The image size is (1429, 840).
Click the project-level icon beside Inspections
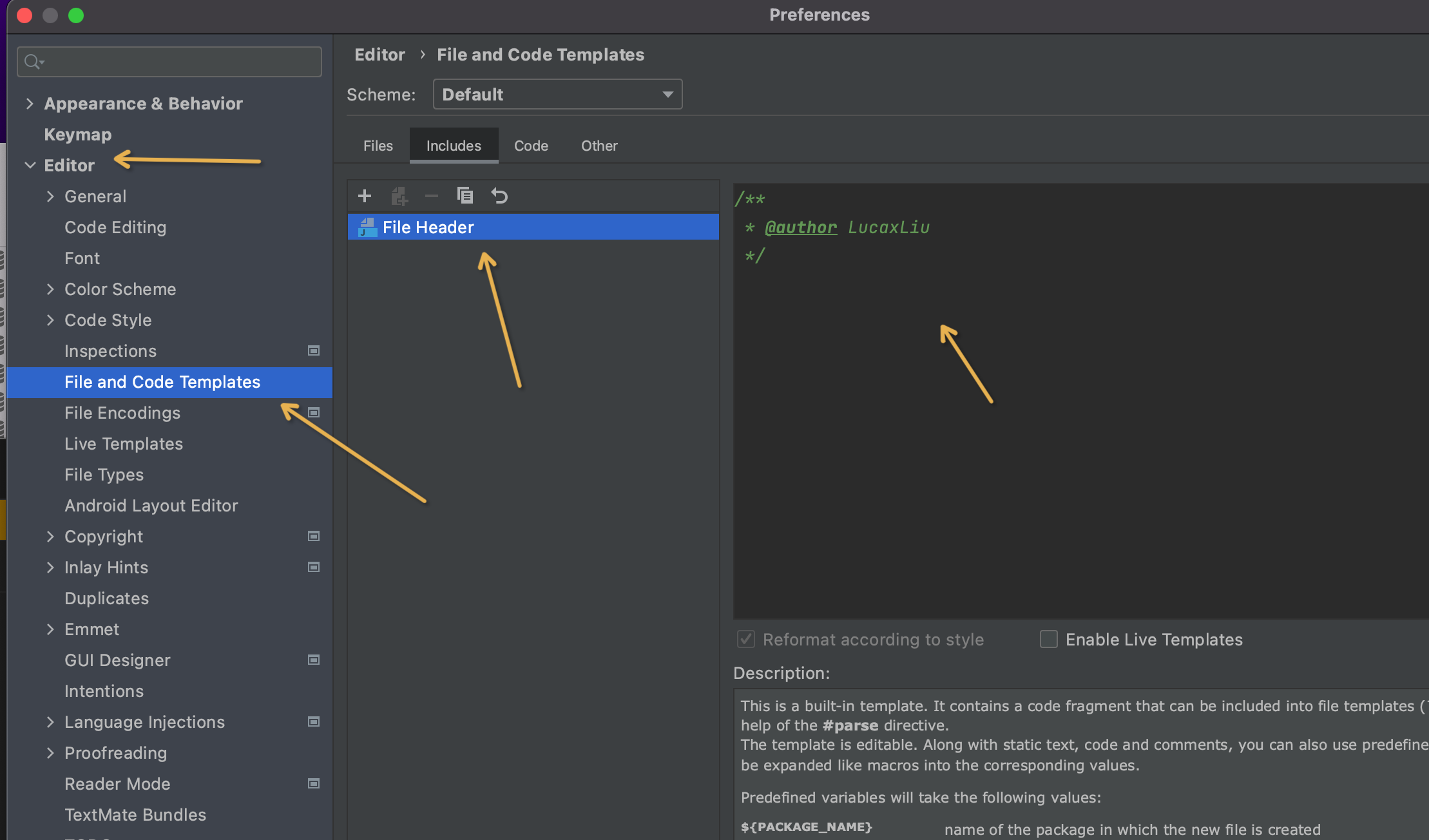point(314,350)
